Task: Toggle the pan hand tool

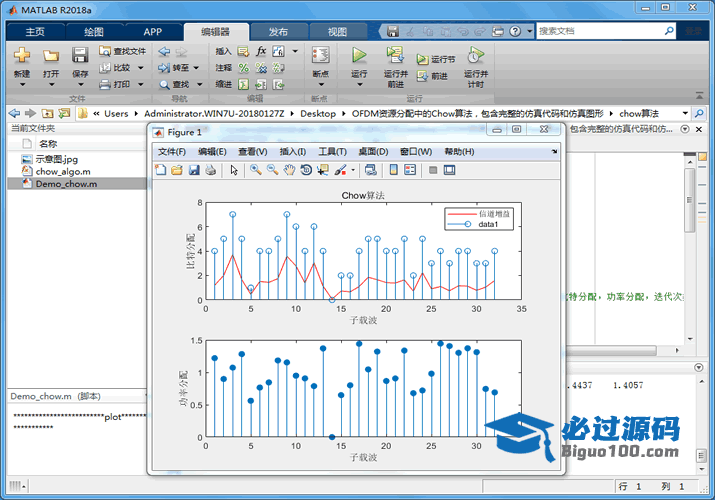Action: pos(289,170)
